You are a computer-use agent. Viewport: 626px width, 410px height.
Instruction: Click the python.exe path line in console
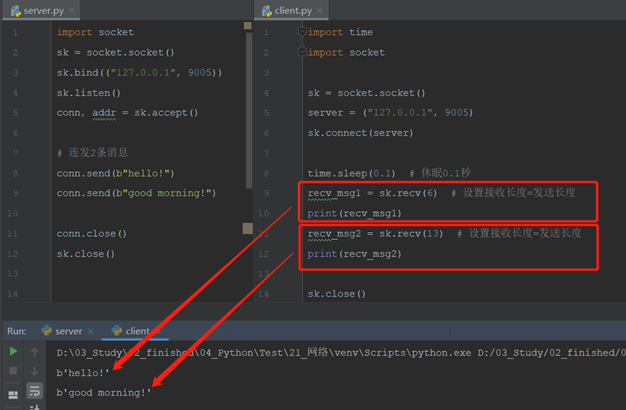click(x=341, y=353)
